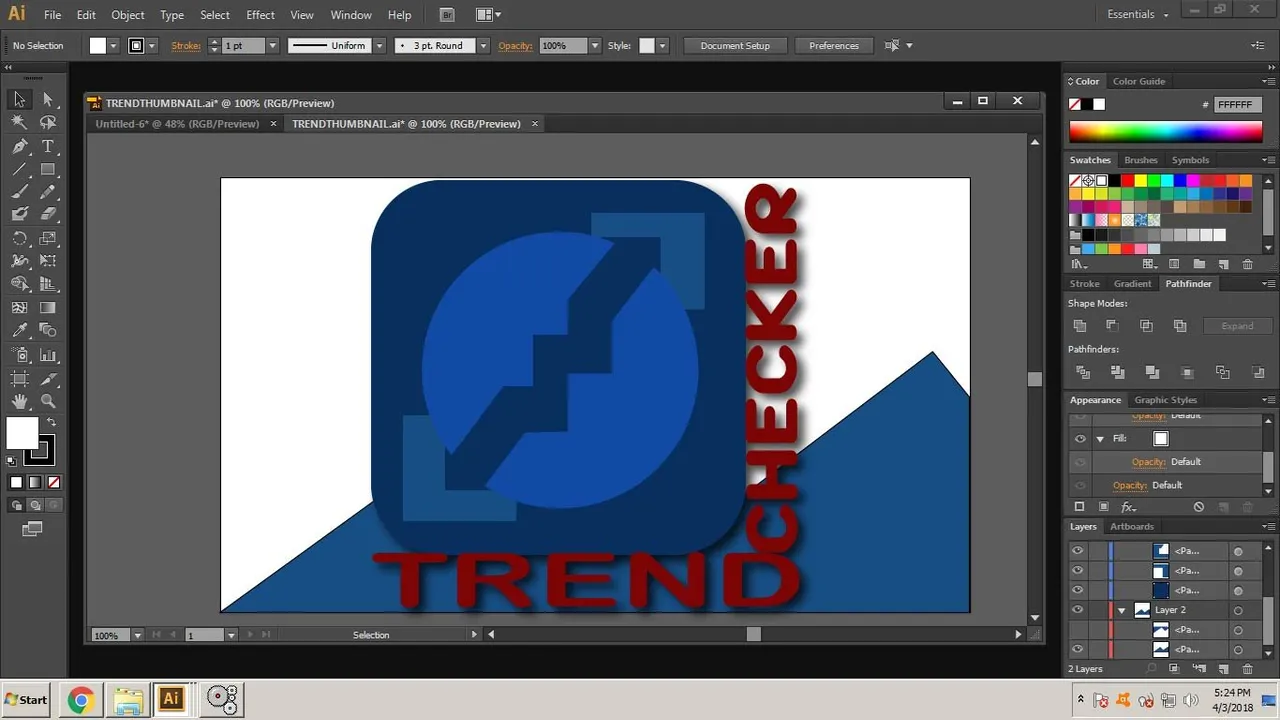Open Uniform width profile dropdown

pyautogui.click(x=380, y=46)
